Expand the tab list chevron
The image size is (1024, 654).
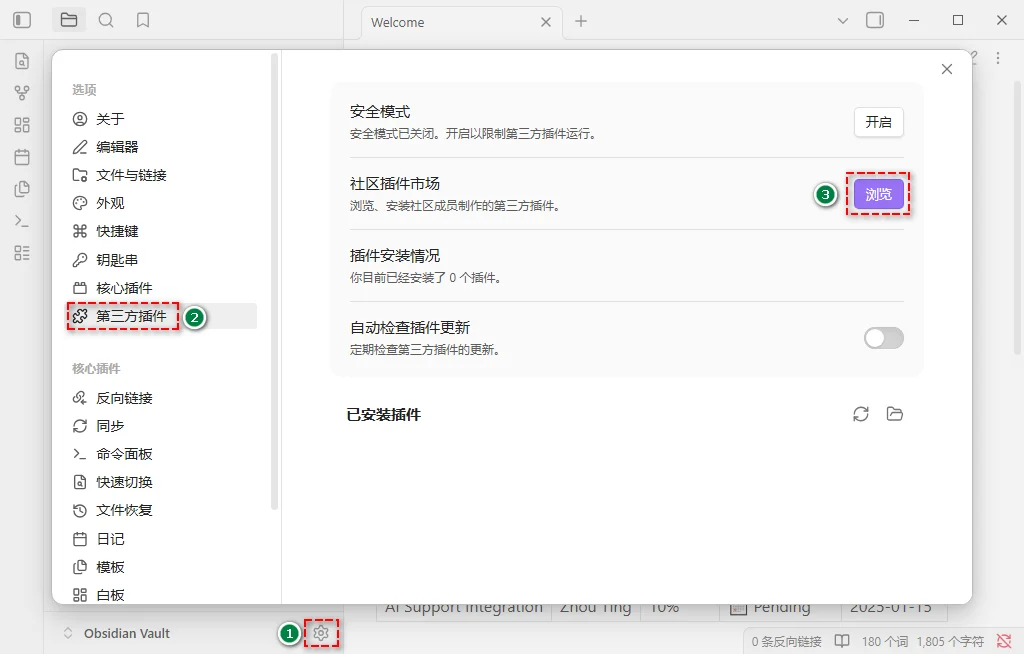point(842,20)
